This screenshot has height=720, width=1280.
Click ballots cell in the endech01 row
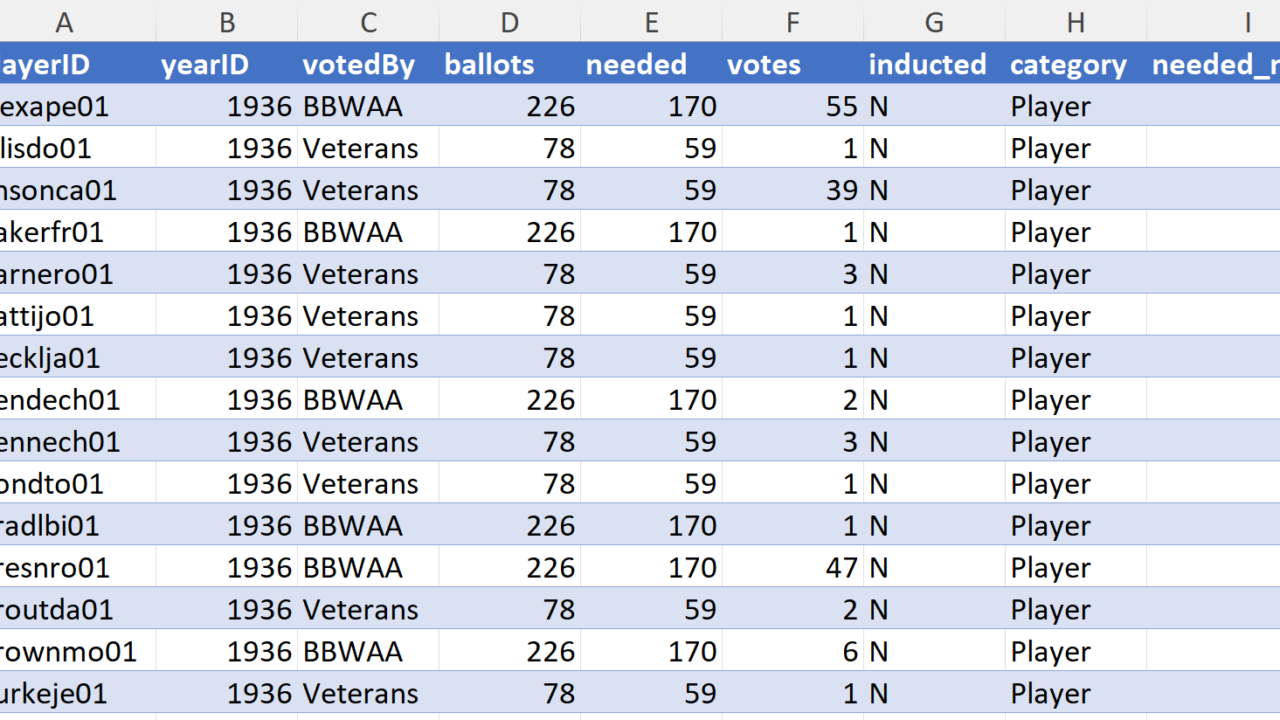coord(509,400)
